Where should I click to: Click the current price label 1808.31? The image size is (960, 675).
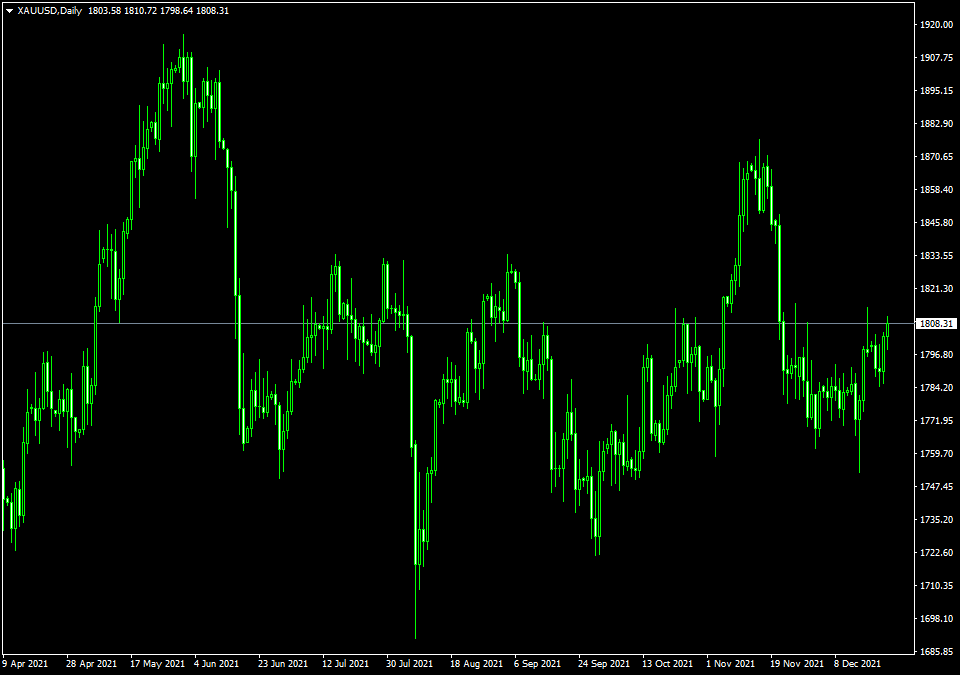click(936, 323)
